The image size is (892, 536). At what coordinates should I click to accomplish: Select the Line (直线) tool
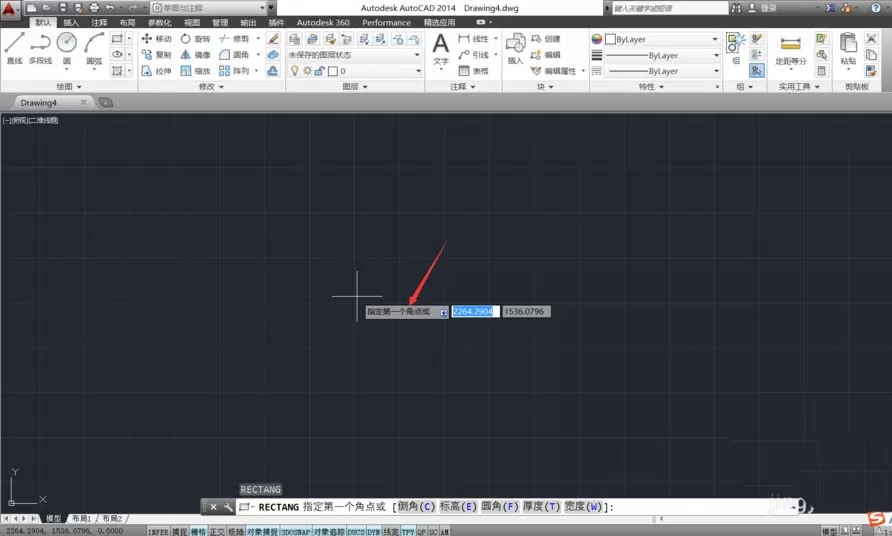click(x=14, y=48)
